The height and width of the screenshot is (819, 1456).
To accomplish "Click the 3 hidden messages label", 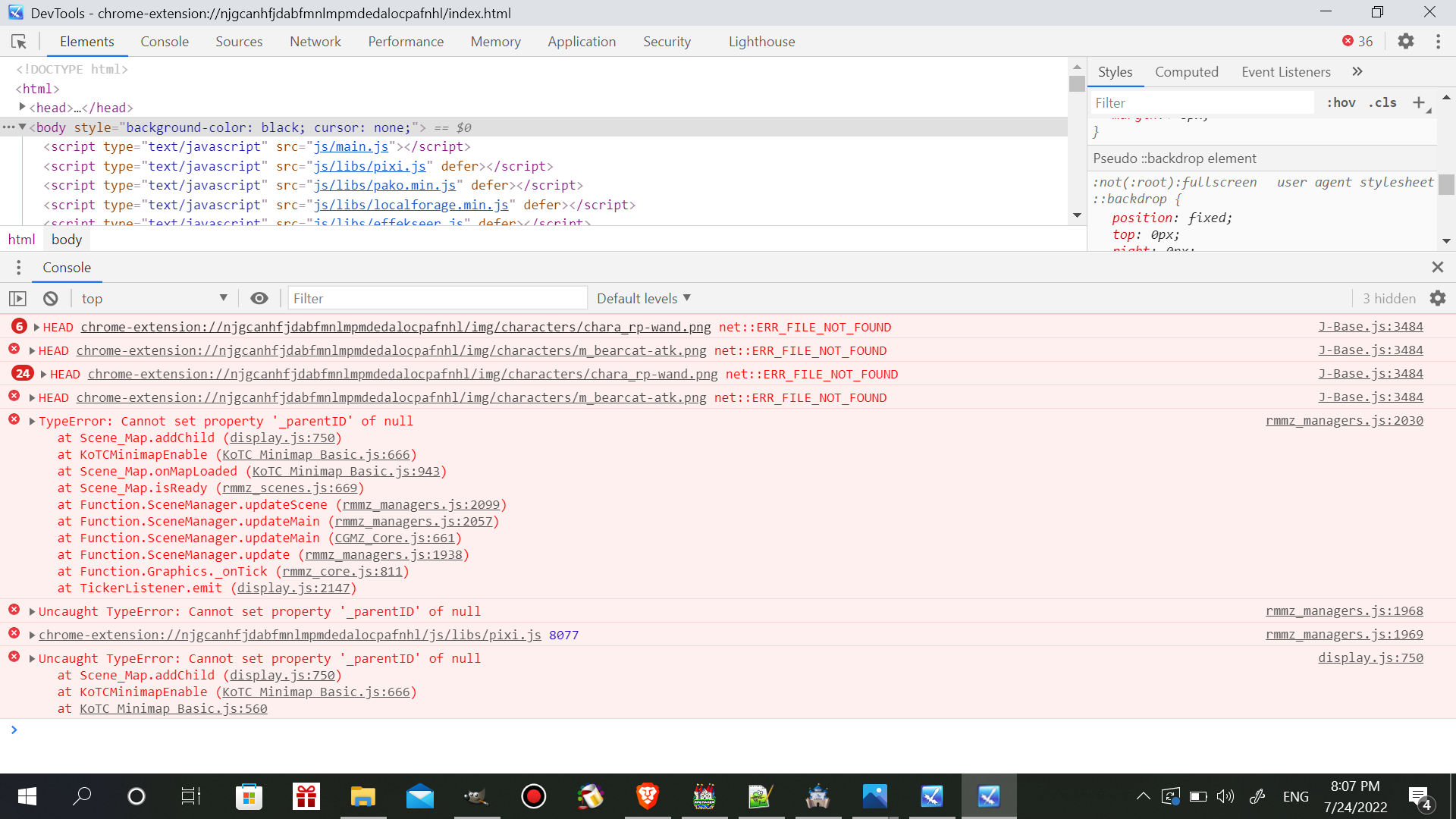I will pos(1389,299).
